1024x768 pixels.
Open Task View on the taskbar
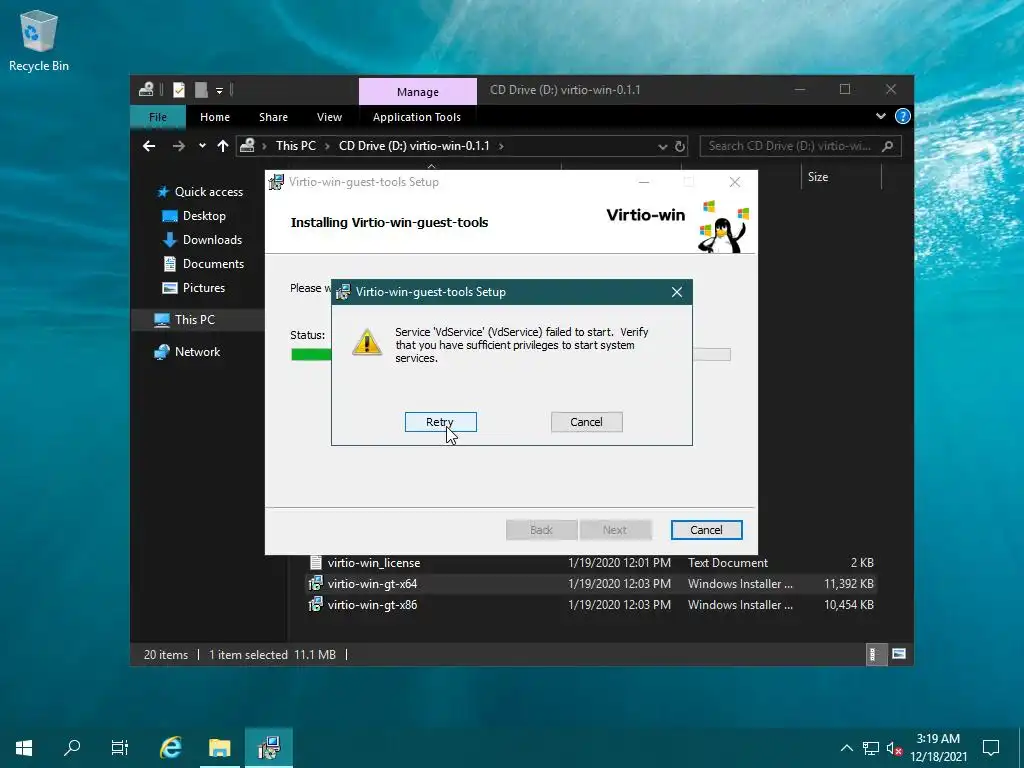(x=120, y=747)
